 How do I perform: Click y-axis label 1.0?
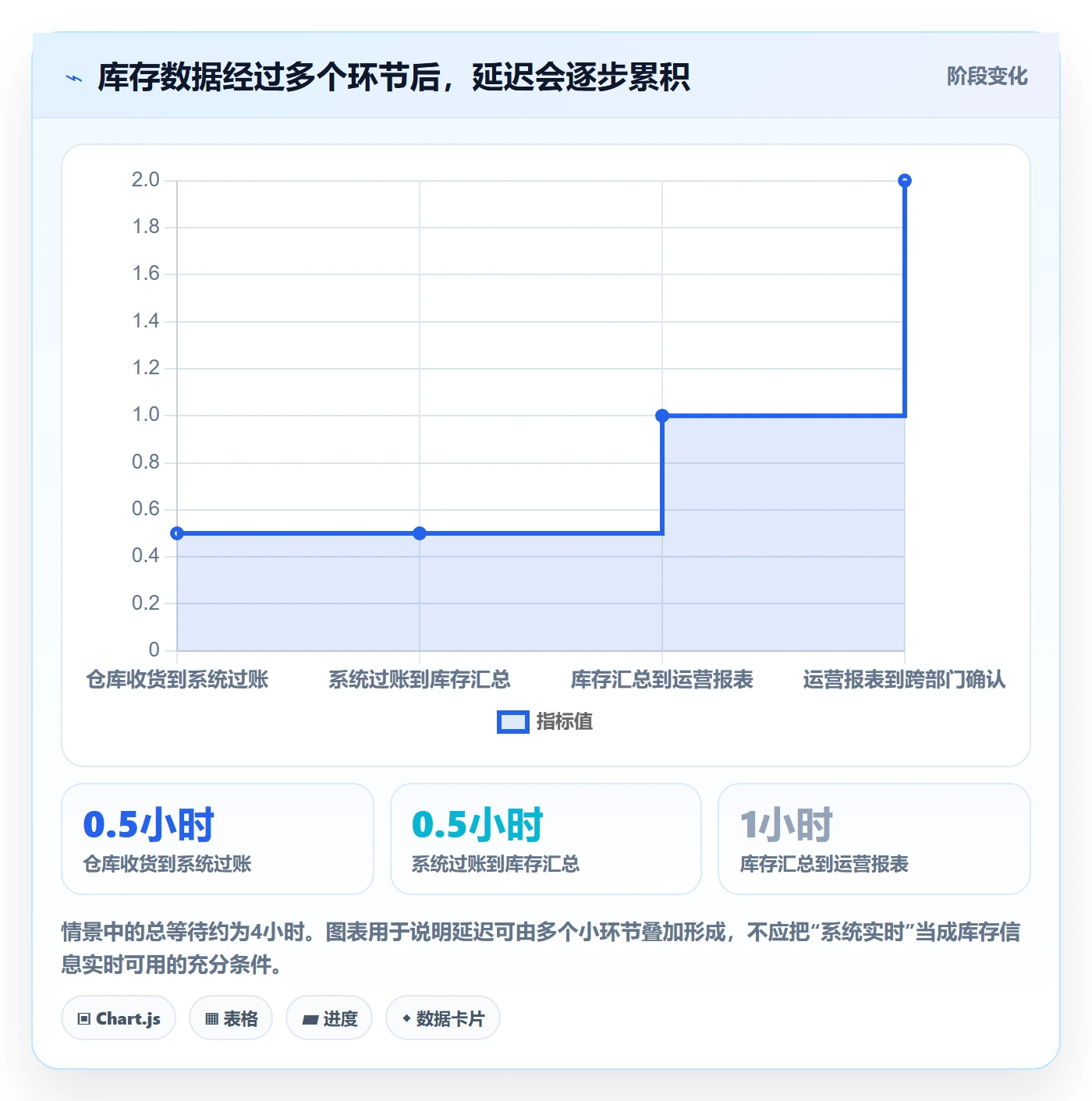coord(145,415)
